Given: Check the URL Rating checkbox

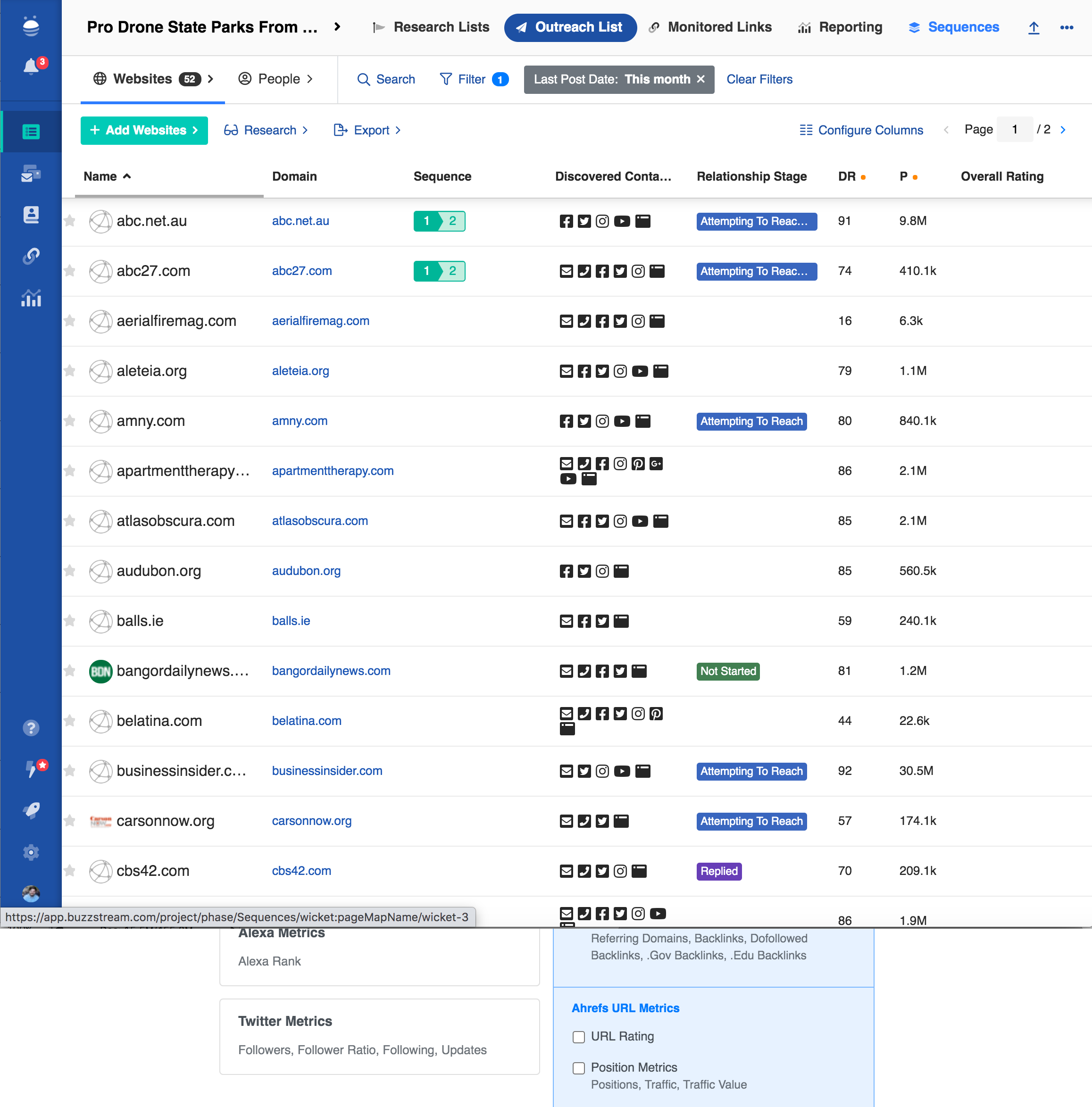Looking at the screenshot, I should pyautogui.click(x=579, y=1037).
